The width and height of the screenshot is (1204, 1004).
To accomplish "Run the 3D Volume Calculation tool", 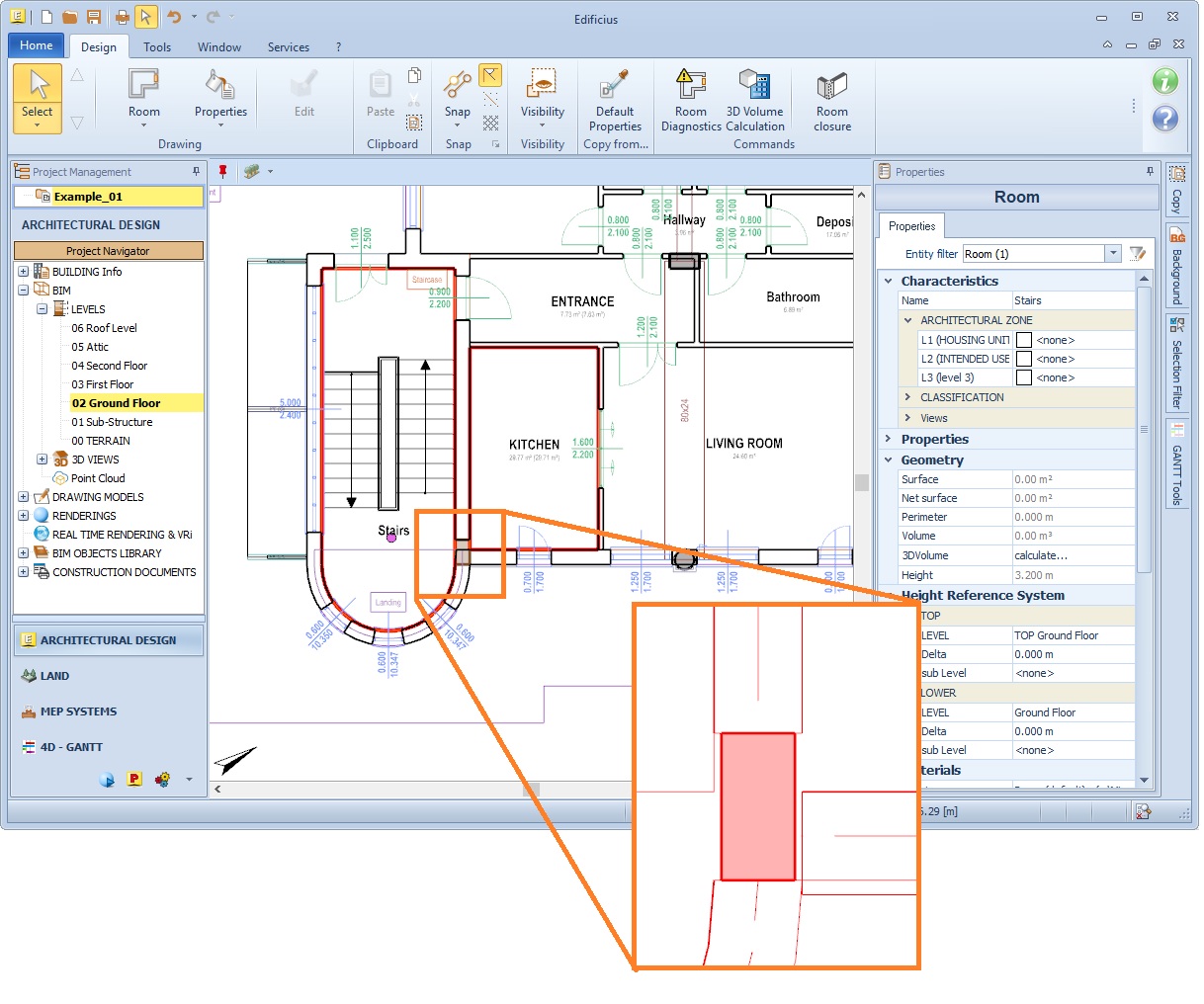I will [x=754, y=85].
